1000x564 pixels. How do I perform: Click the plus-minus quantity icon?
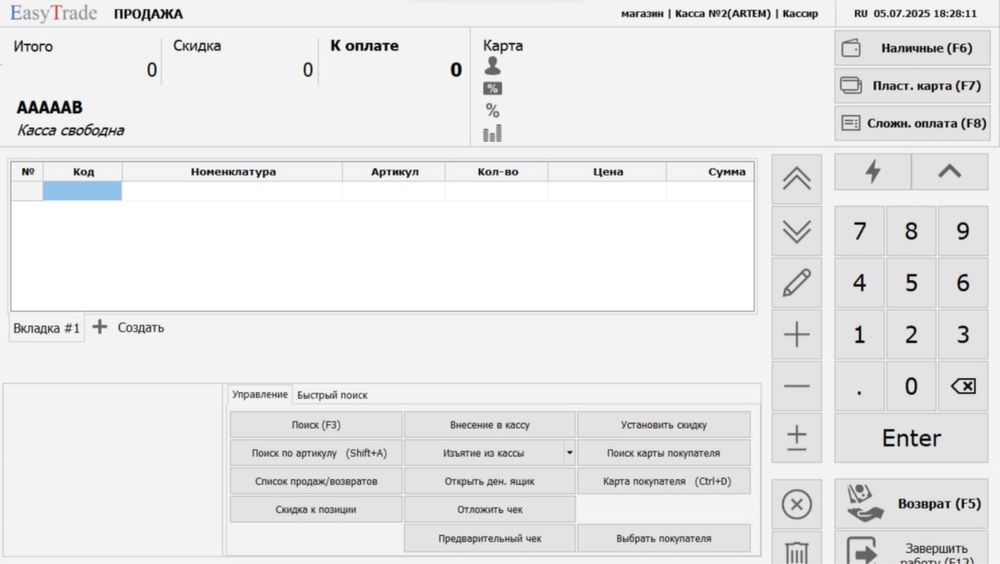[797, 438]
